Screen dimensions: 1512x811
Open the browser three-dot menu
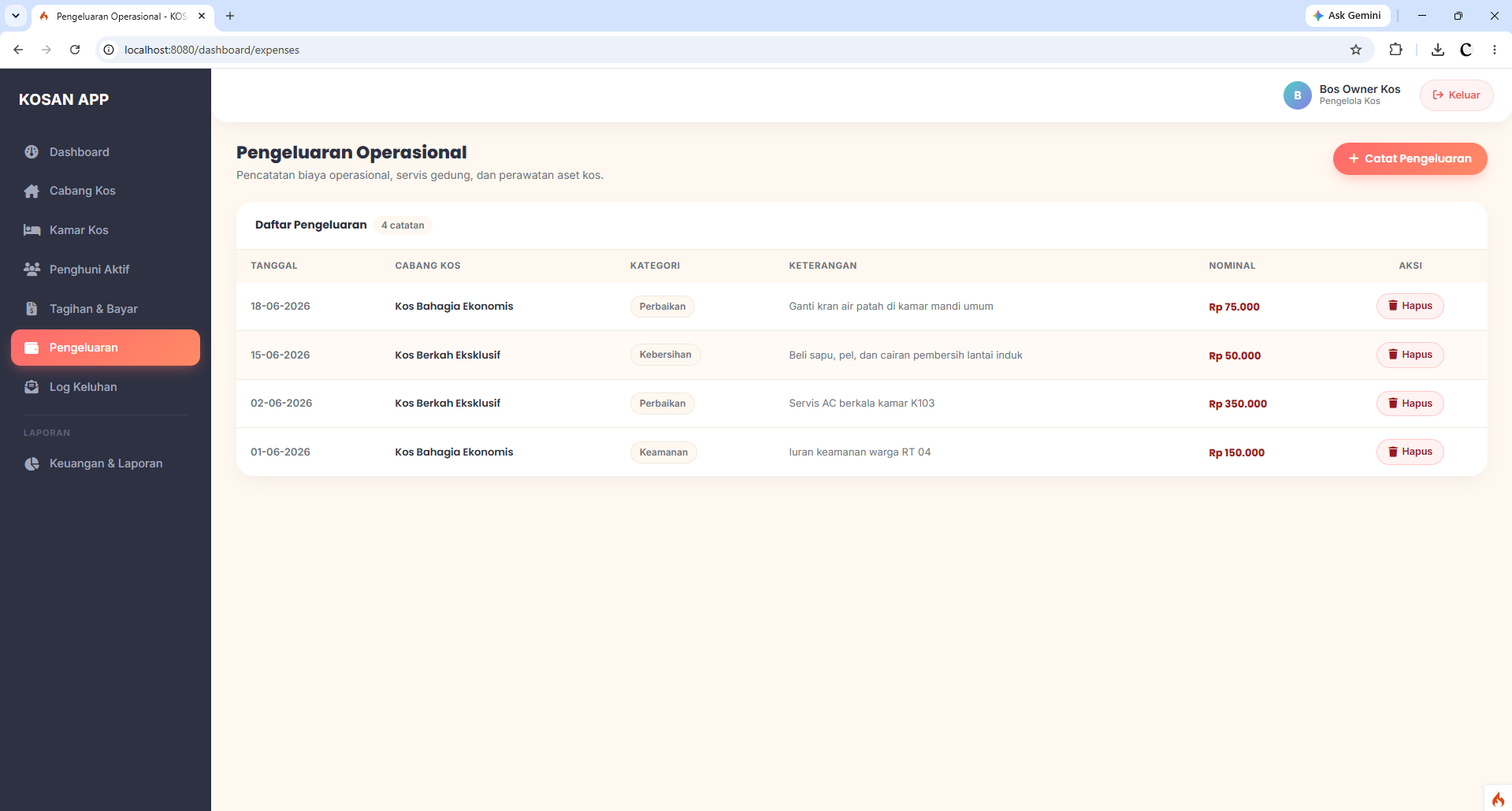coord(1495,50)
